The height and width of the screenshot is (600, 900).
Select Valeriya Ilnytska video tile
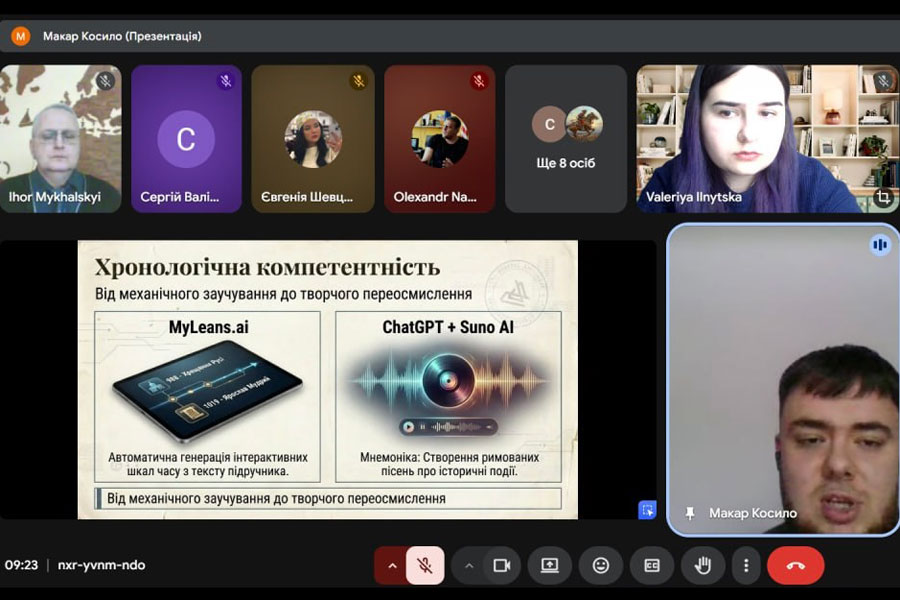pyautogui.click(x=767, y=138)
